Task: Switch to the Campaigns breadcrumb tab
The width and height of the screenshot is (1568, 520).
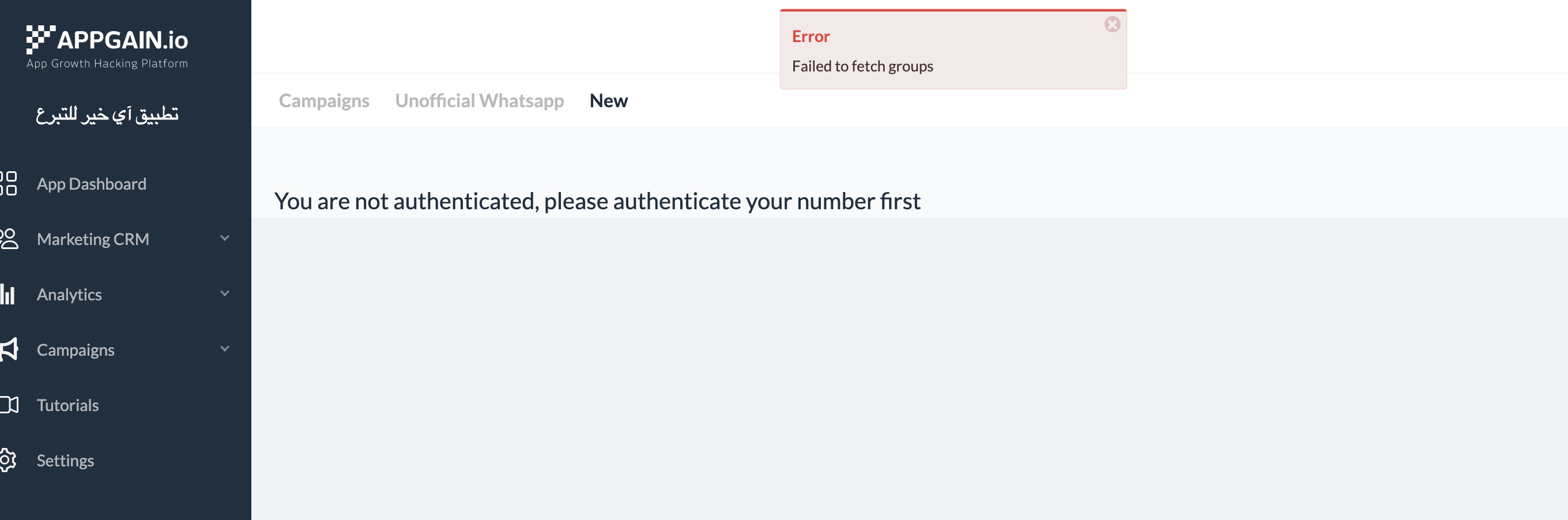Action: pos(324,100)
